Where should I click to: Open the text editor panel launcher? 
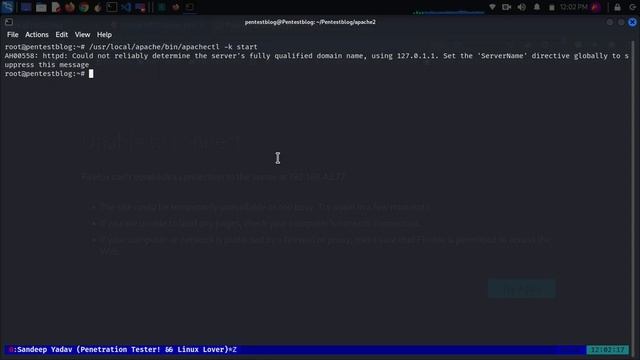coord(56,7)
